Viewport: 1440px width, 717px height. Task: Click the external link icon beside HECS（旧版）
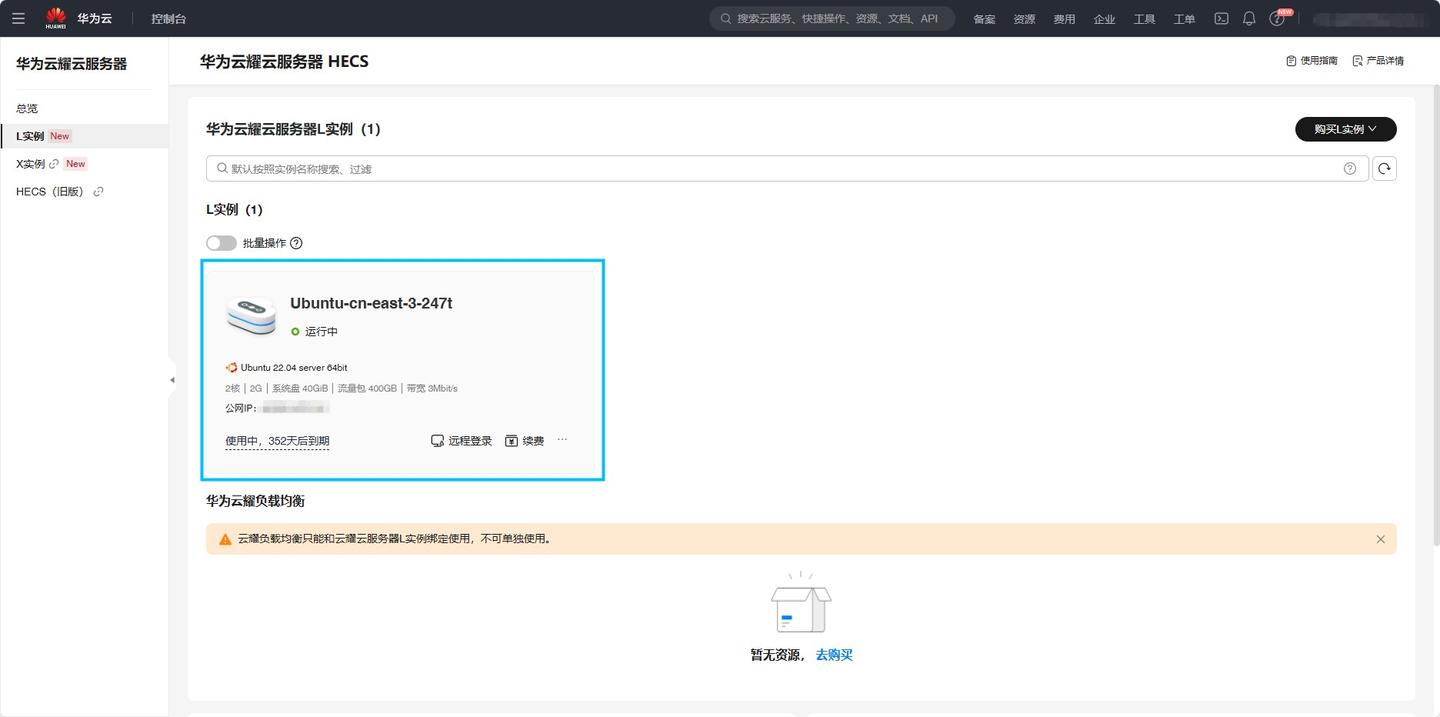[98, 192]
